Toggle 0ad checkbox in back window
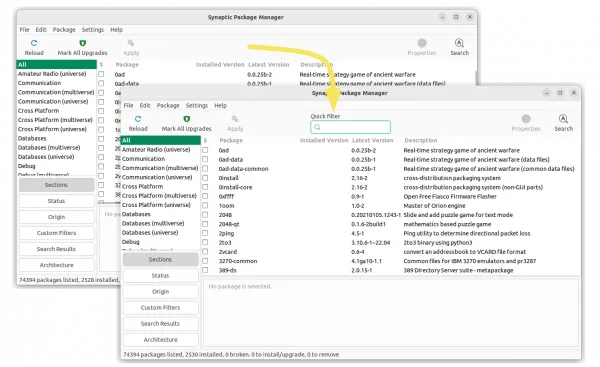Image resolution: width=600 pixels, height=367 pixels. click(x=101, y=74)
